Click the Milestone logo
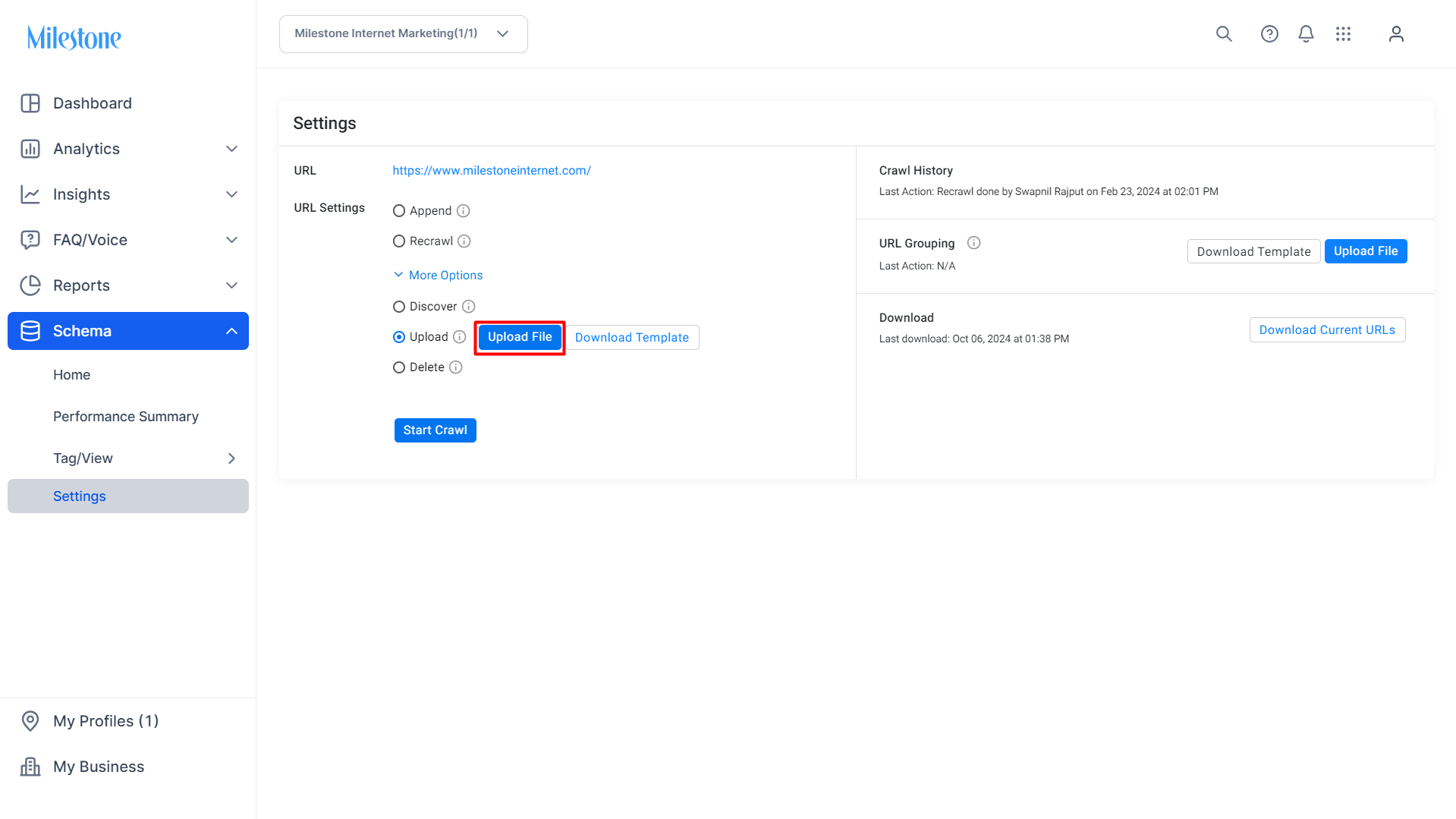1456x819 pixels. click(74, 37)
